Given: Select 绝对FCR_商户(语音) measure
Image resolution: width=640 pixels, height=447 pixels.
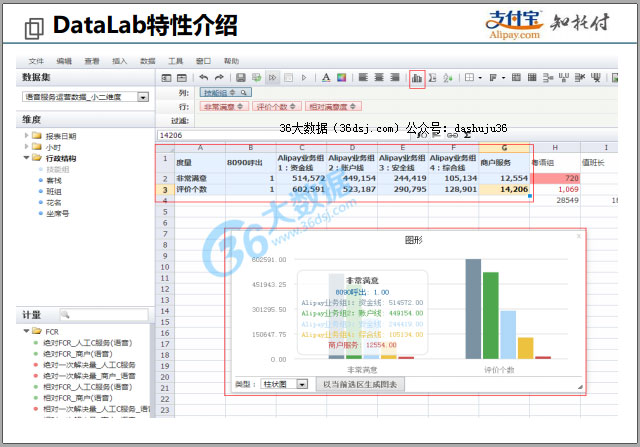Looking at the screenshot, I should pos(78,354).
